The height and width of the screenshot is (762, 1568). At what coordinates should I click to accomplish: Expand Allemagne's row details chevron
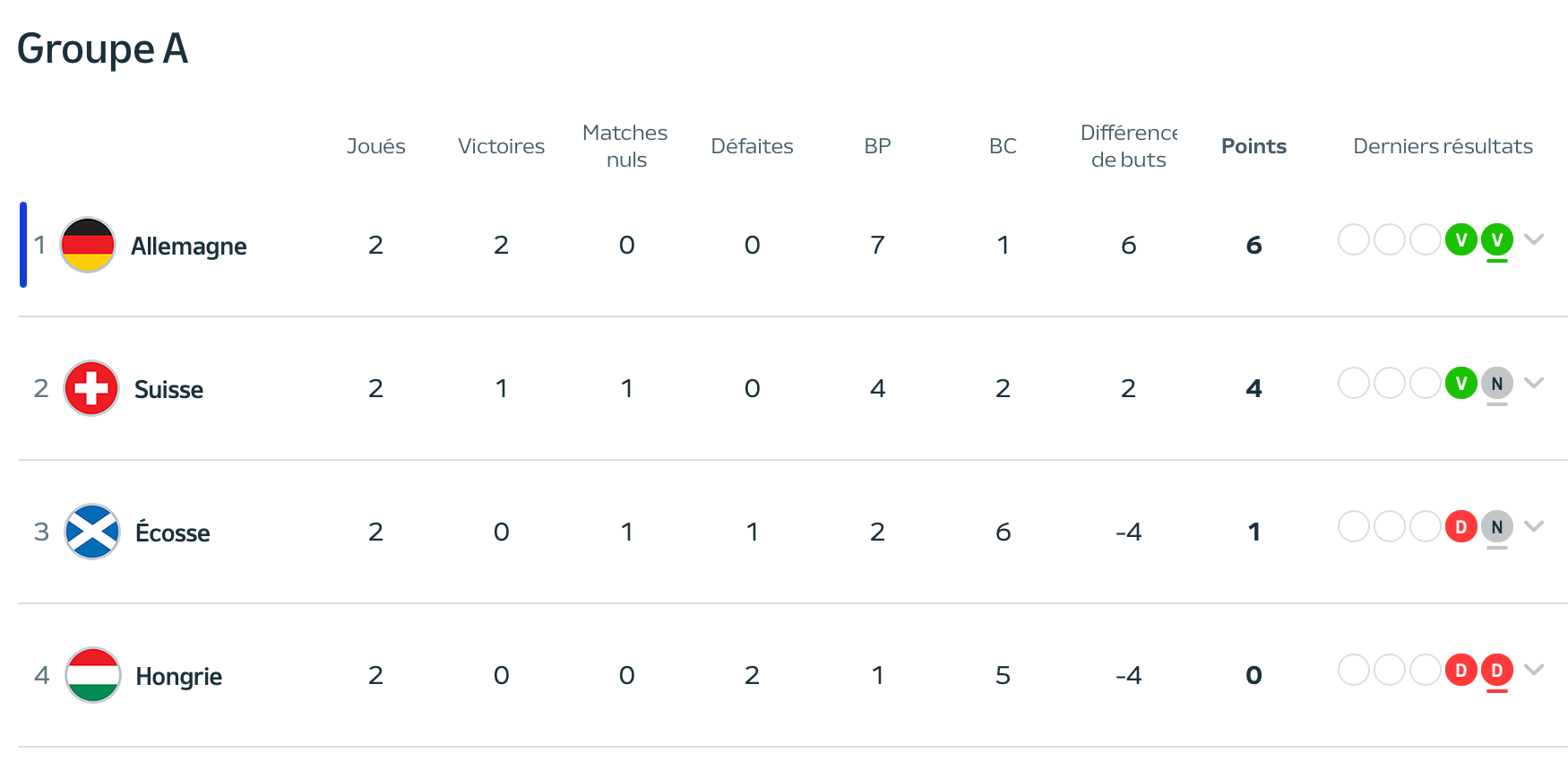coord(1534,239)
